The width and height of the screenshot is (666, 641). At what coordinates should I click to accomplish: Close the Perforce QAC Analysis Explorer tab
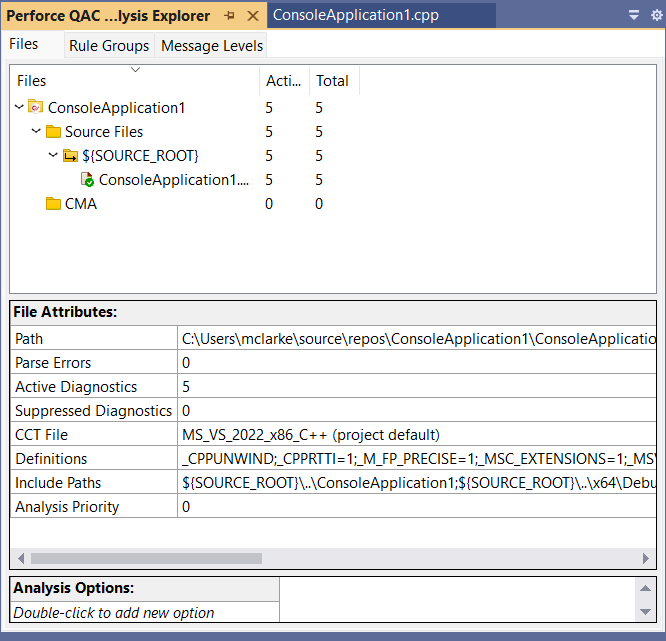pos(252,16)
